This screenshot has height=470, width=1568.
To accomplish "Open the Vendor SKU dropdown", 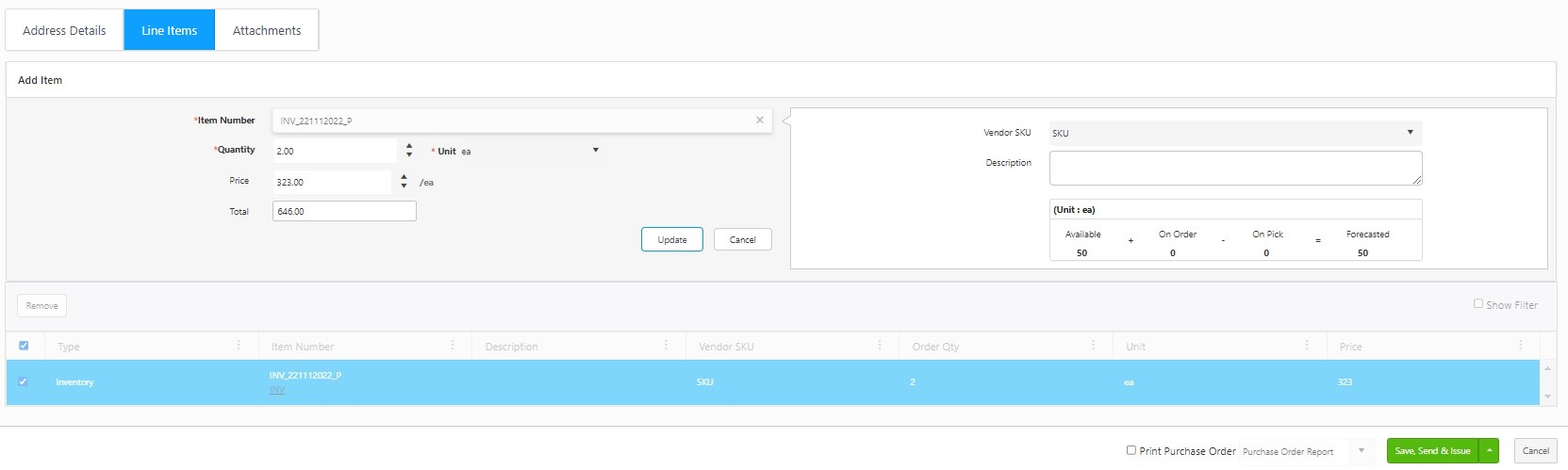I will coord(1410,133).
